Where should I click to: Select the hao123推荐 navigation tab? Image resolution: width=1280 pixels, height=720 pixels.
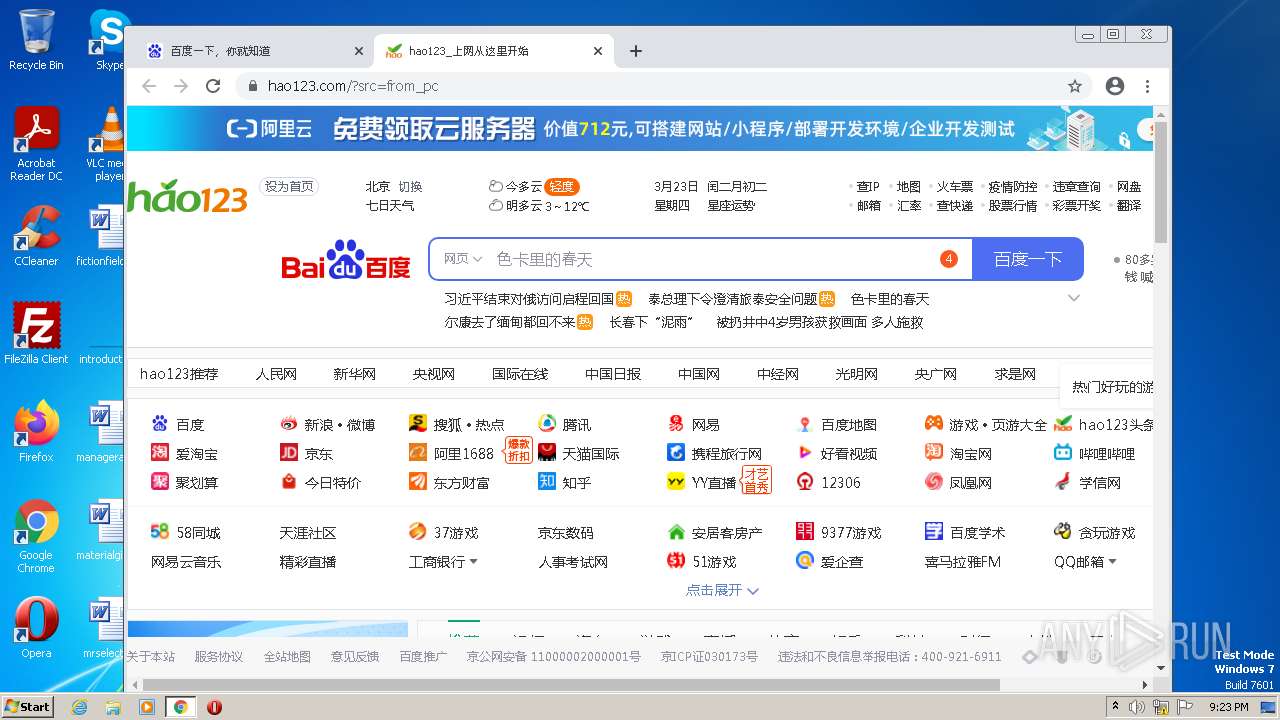point(179,374)
